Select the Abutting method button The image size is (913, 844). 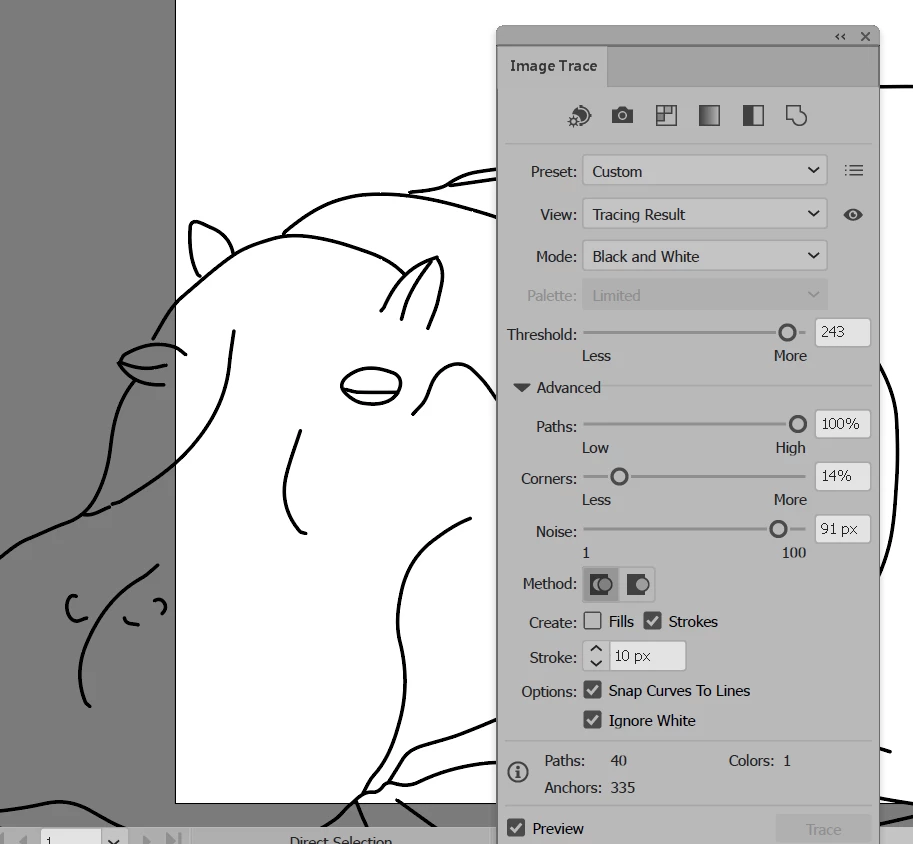coord(601,584)
